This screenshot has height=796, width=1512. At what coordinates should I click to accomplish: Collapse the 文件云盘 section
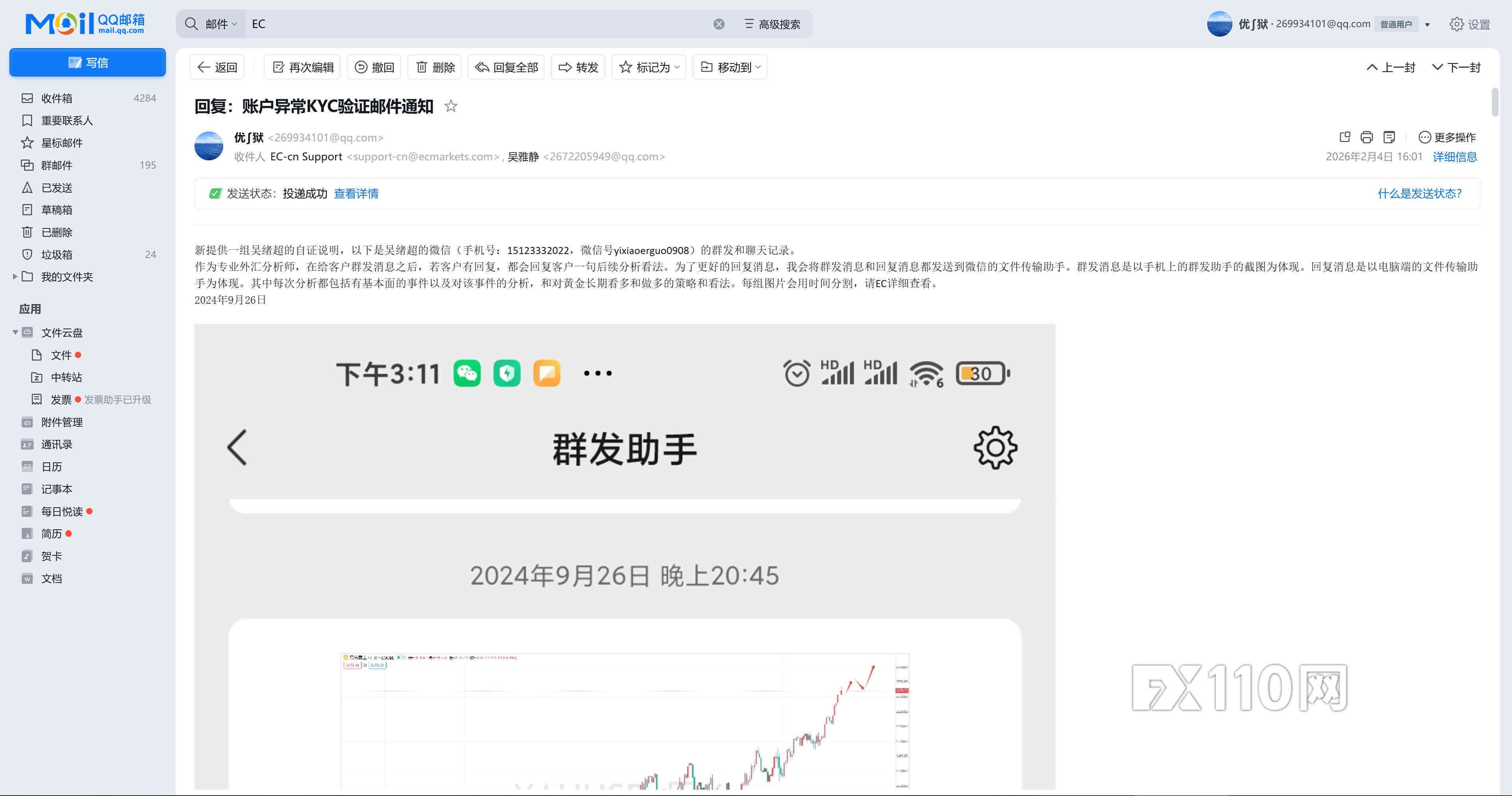coord(15,332)
